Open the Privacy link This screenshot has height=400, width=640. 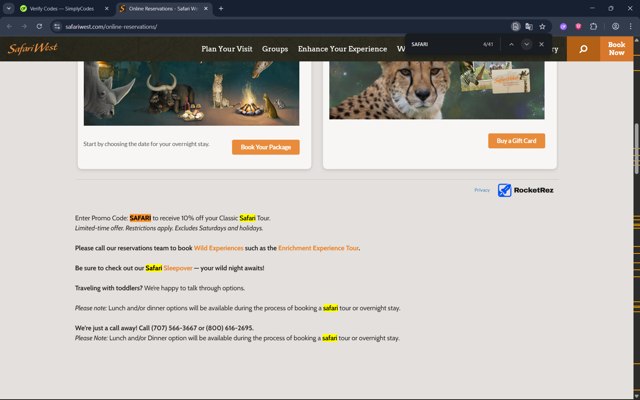pyautogui.click(x=482, y=190)
